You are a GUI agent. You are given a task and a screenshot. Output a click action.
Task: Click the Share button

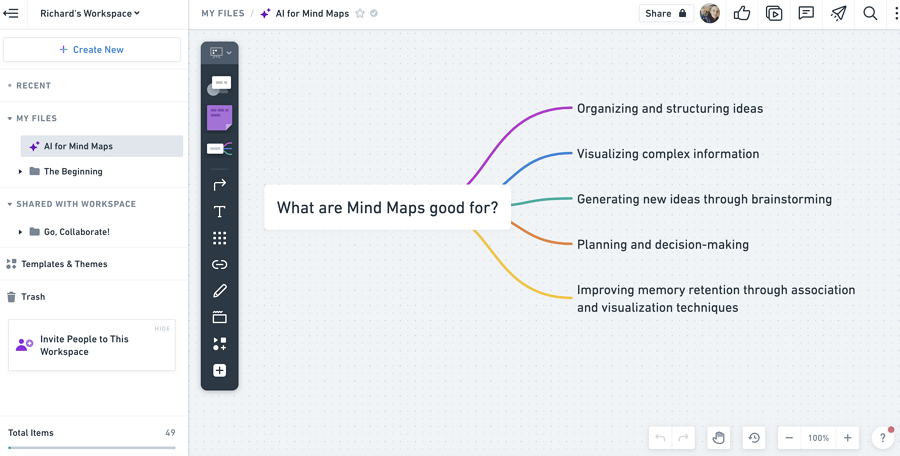pos(665,14)
